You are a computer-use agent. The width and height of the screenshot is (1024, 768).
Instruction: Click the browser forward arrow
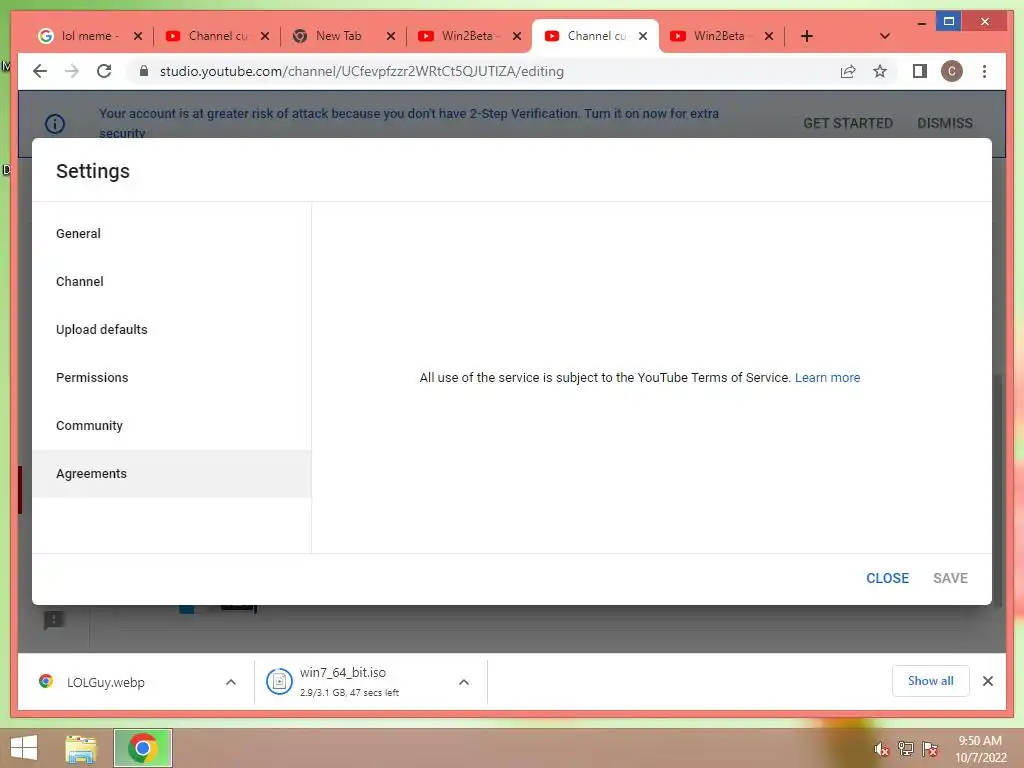coord(72,71)
